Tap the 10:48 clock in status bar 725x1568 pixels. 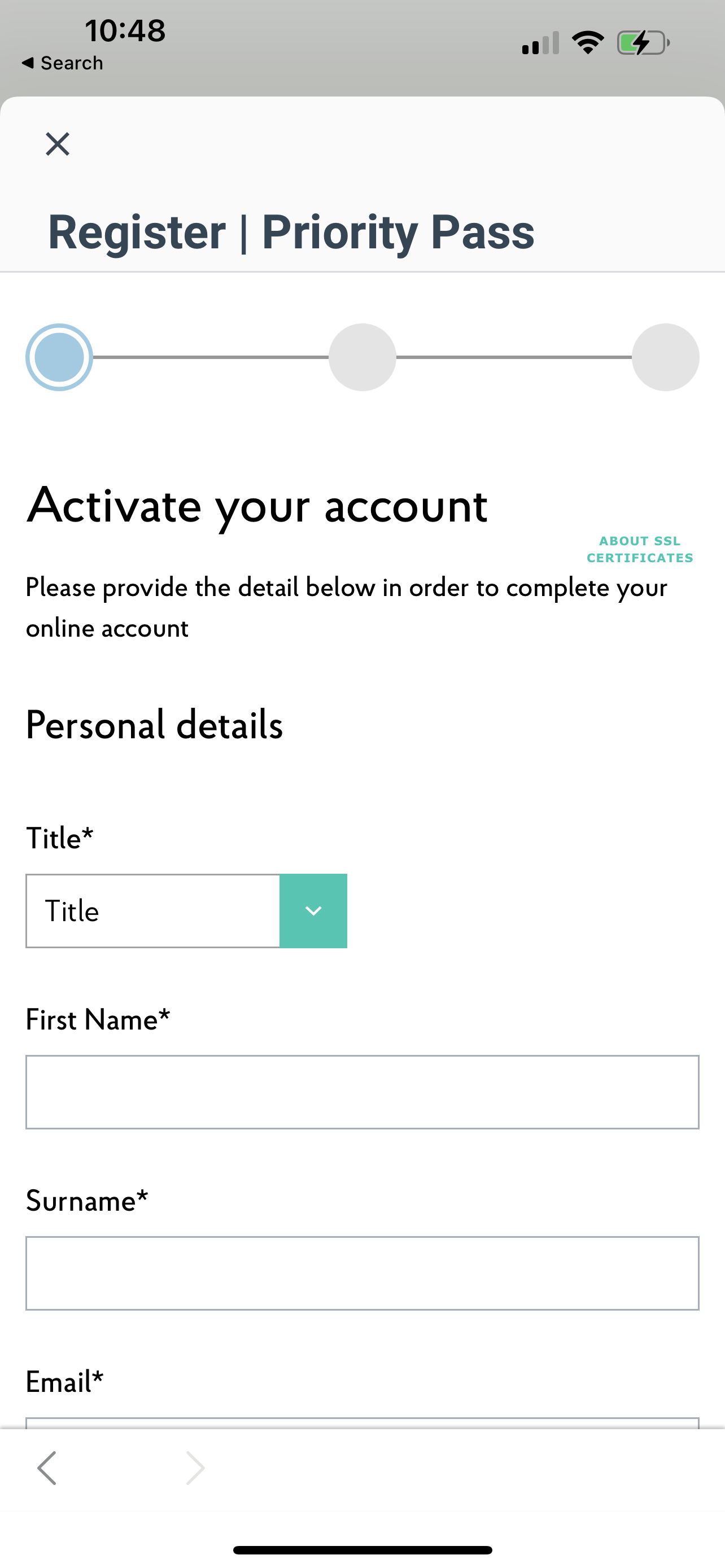(x=125, y=30)
